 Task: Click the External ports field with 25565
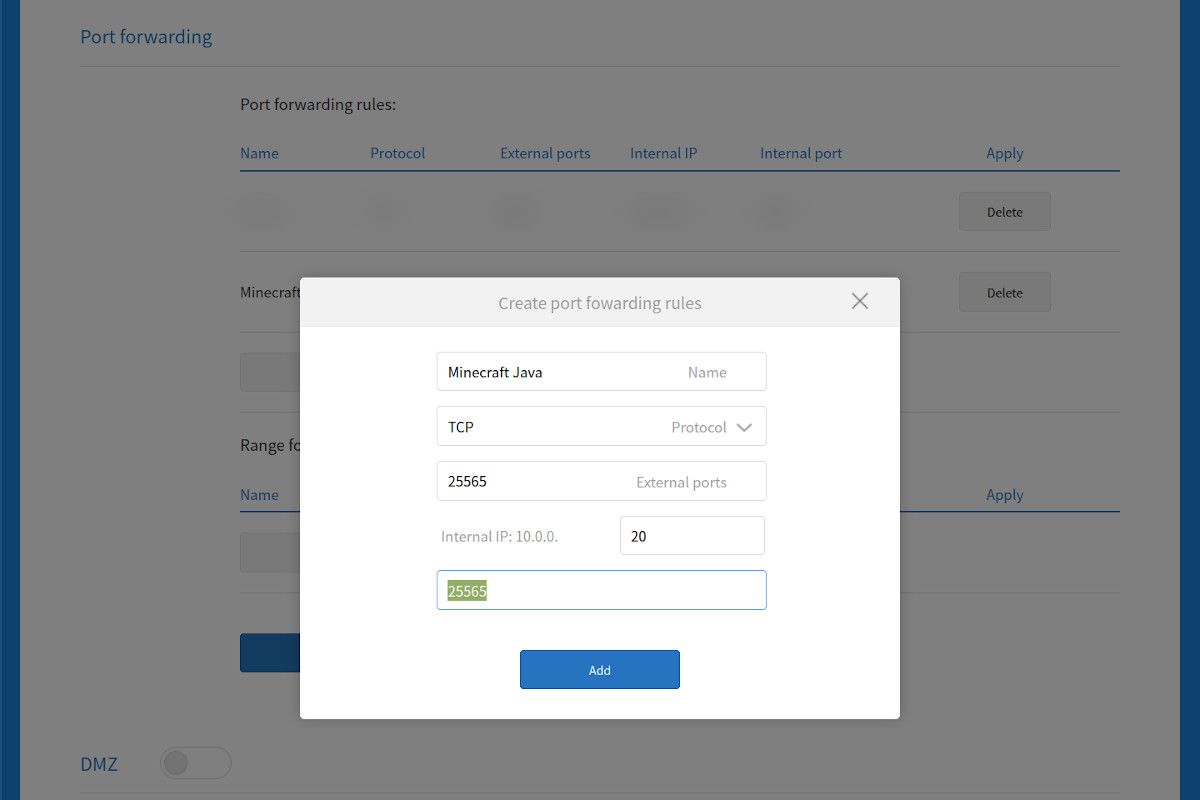pyautogui.click(x=602, y=481)
